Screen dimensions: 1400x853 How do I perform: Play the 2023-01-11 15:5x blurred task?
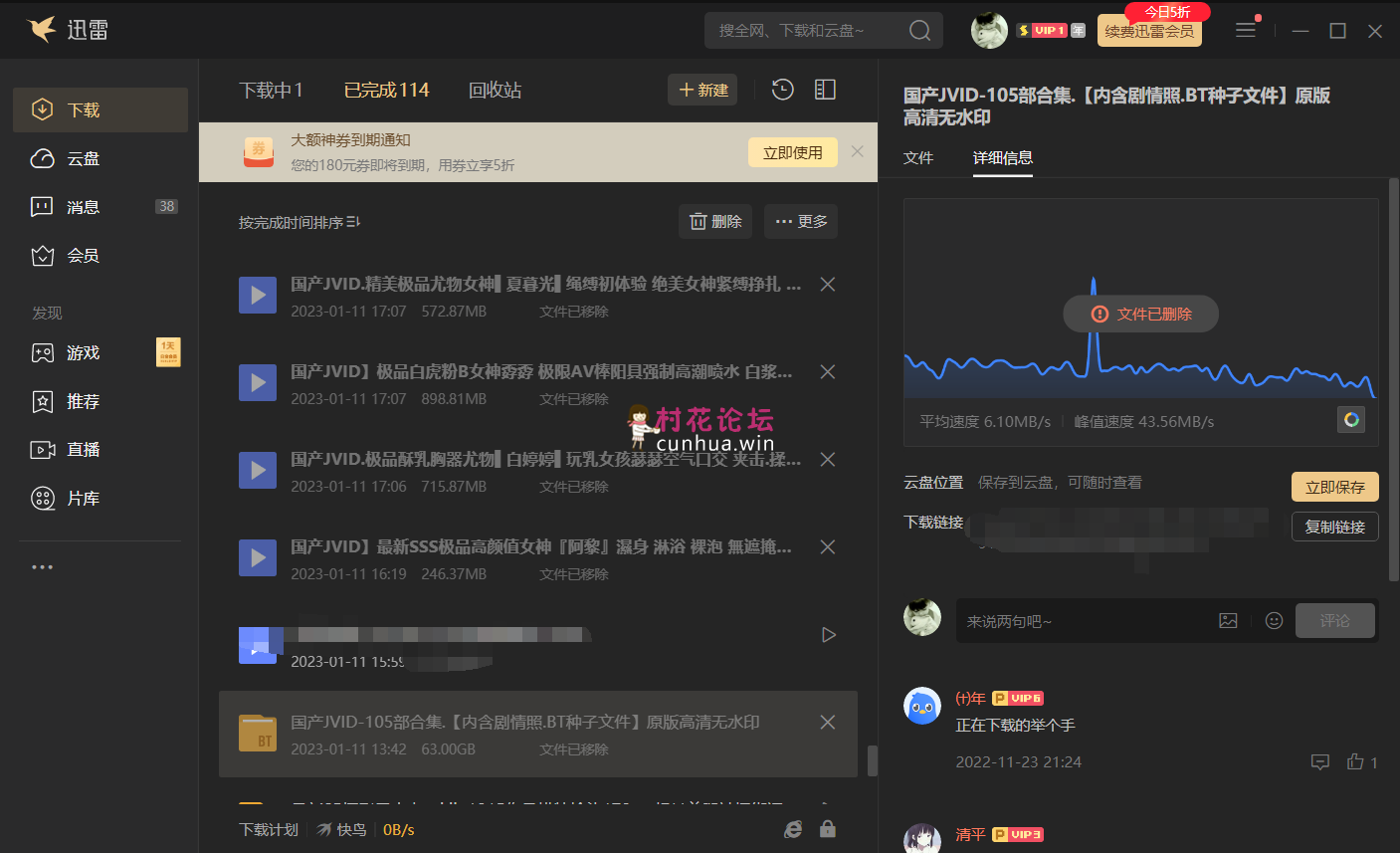(828, 635)
